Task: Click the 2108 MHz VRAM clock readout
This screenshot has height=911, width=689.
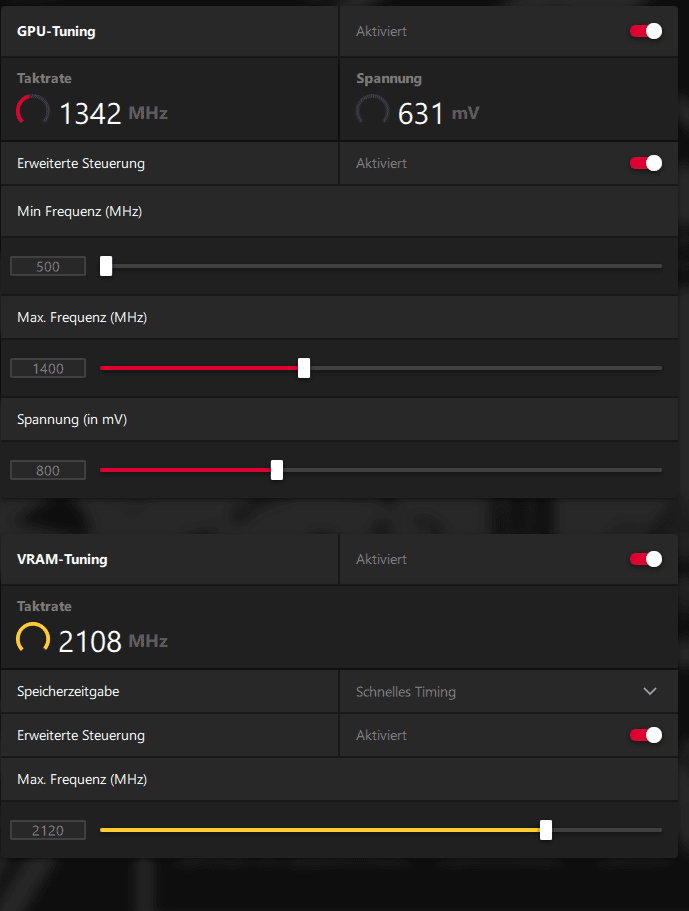Action: (91, 641)
